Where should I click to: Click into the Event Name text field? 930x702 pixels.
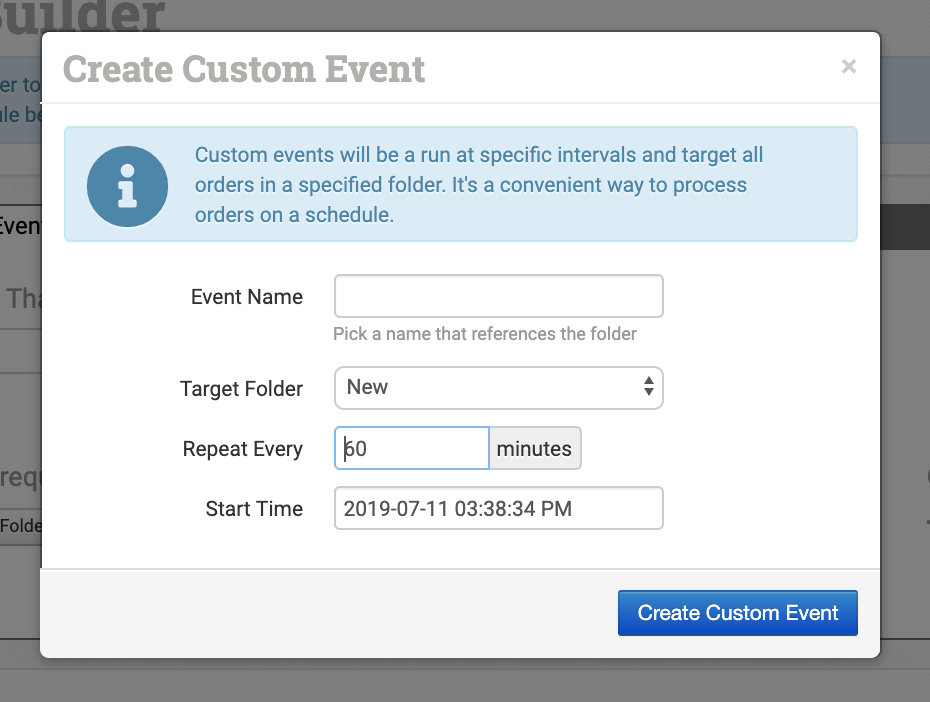coord(498,297)
